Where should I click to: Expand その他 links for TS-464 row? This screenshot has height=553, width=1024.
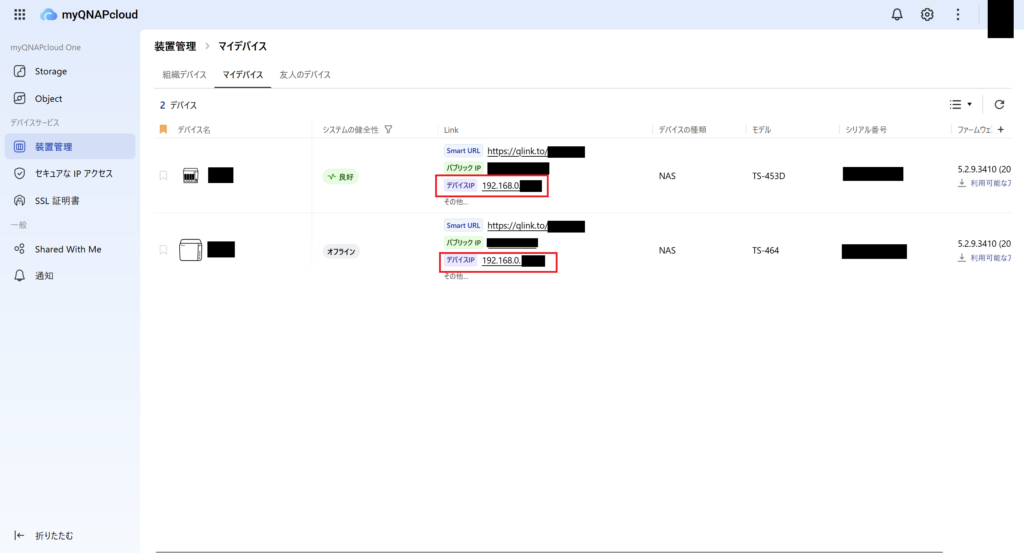456,276
